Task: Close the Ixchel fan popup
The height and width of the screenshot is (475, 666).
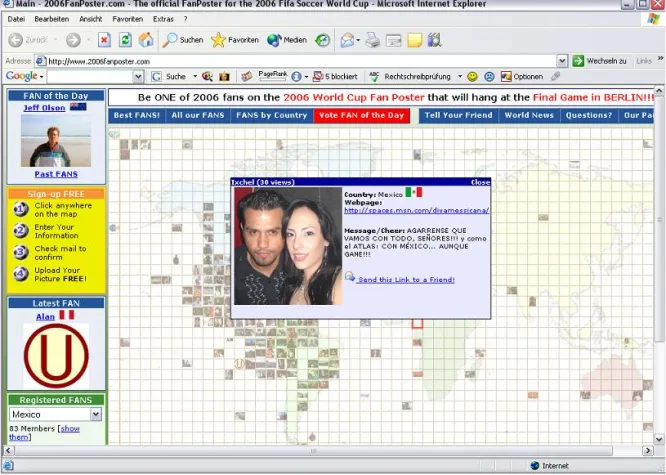Action: pyautogui.click(x=480, y=183)
